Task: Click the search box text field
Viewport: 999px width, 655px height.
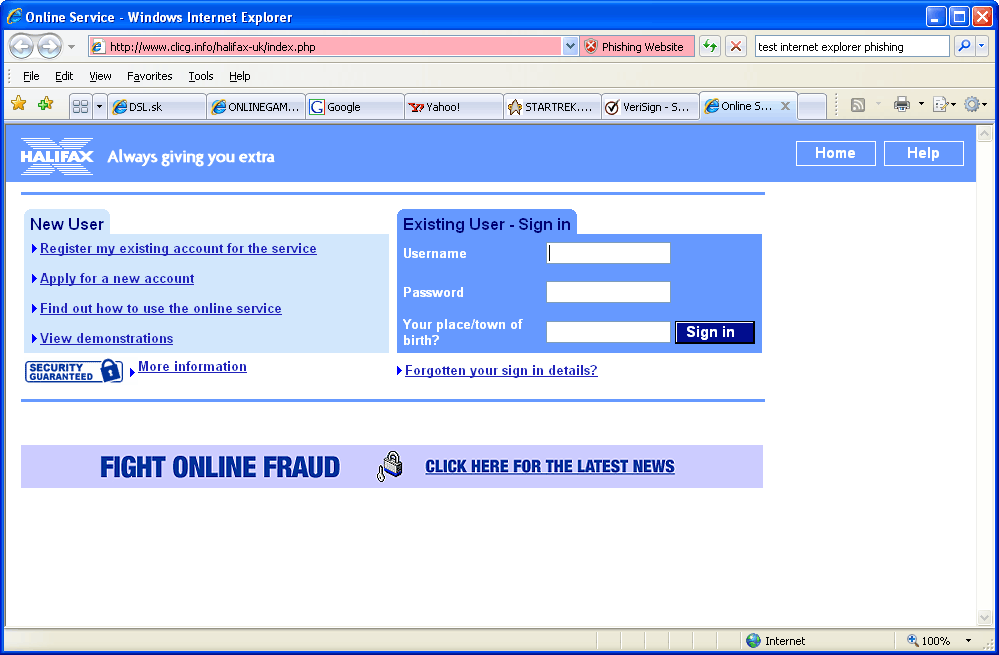Action: (852, 47)
